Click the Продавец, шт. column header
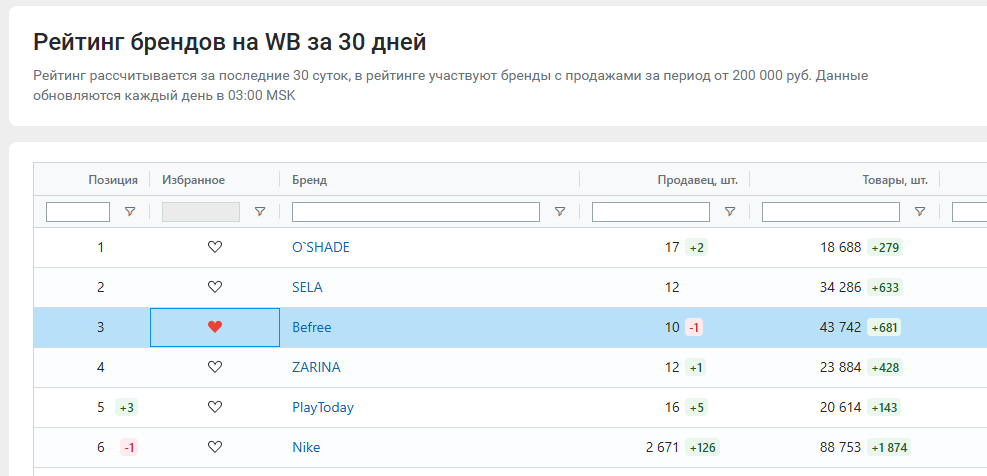Image resolution: width=987 pixels, height=476 pixels. coord(697,180)
